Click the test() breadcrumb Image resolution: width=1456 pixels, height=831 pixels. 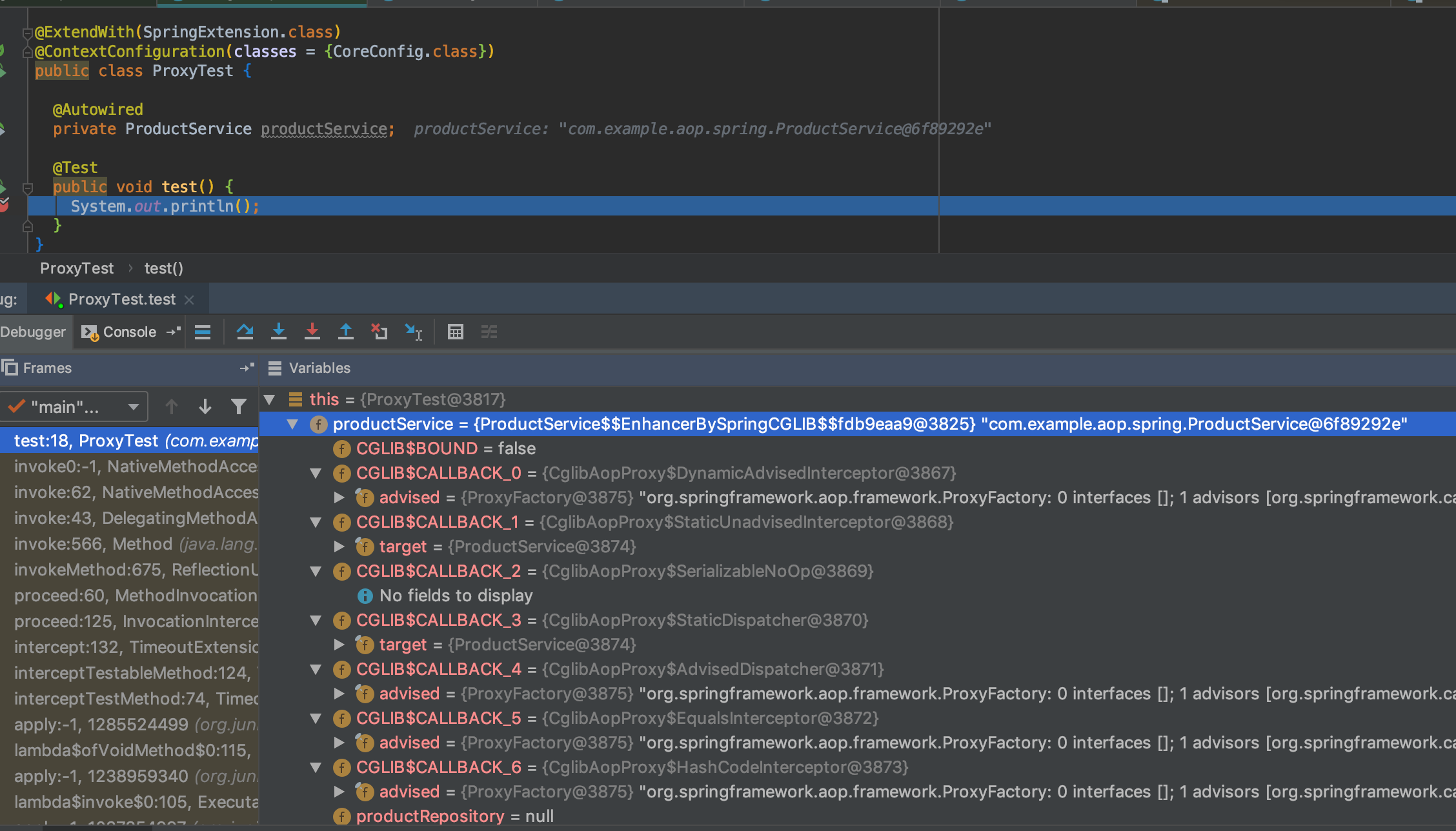tap(163, 268)
